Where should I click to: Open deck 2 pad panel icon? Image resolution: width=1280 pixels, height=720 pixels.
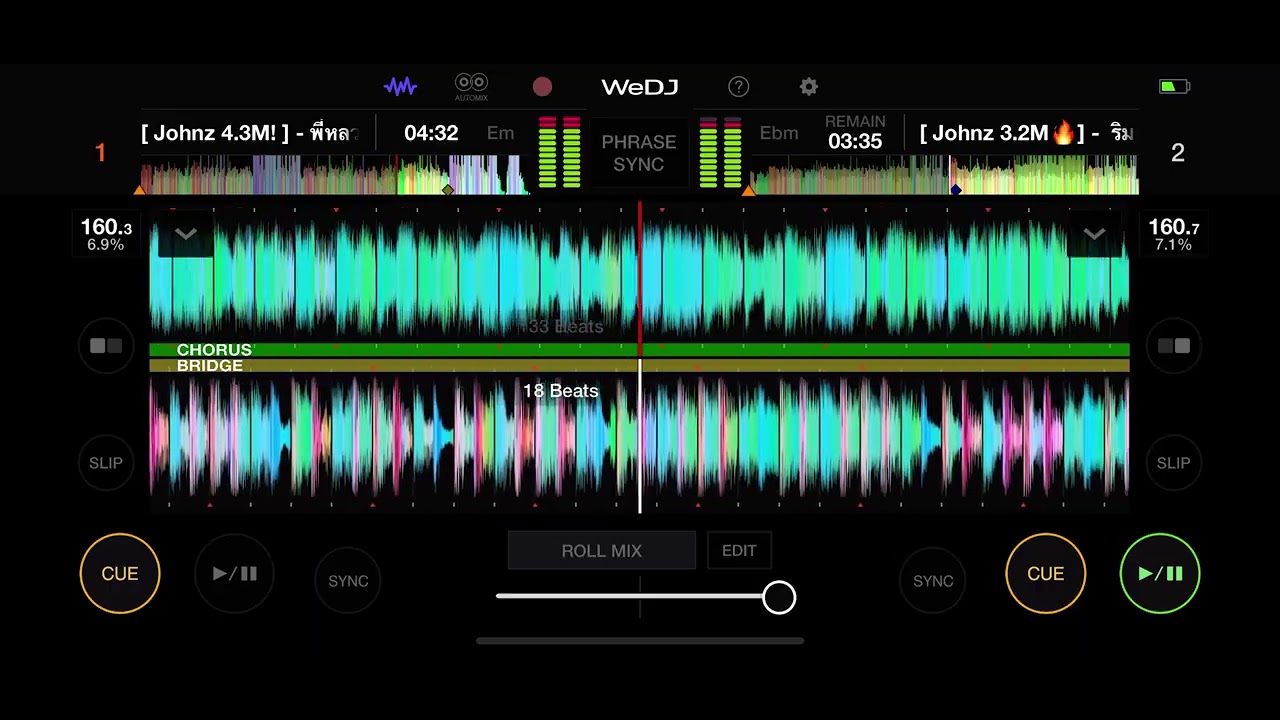pyautogui.click(x=1173, y=346)
